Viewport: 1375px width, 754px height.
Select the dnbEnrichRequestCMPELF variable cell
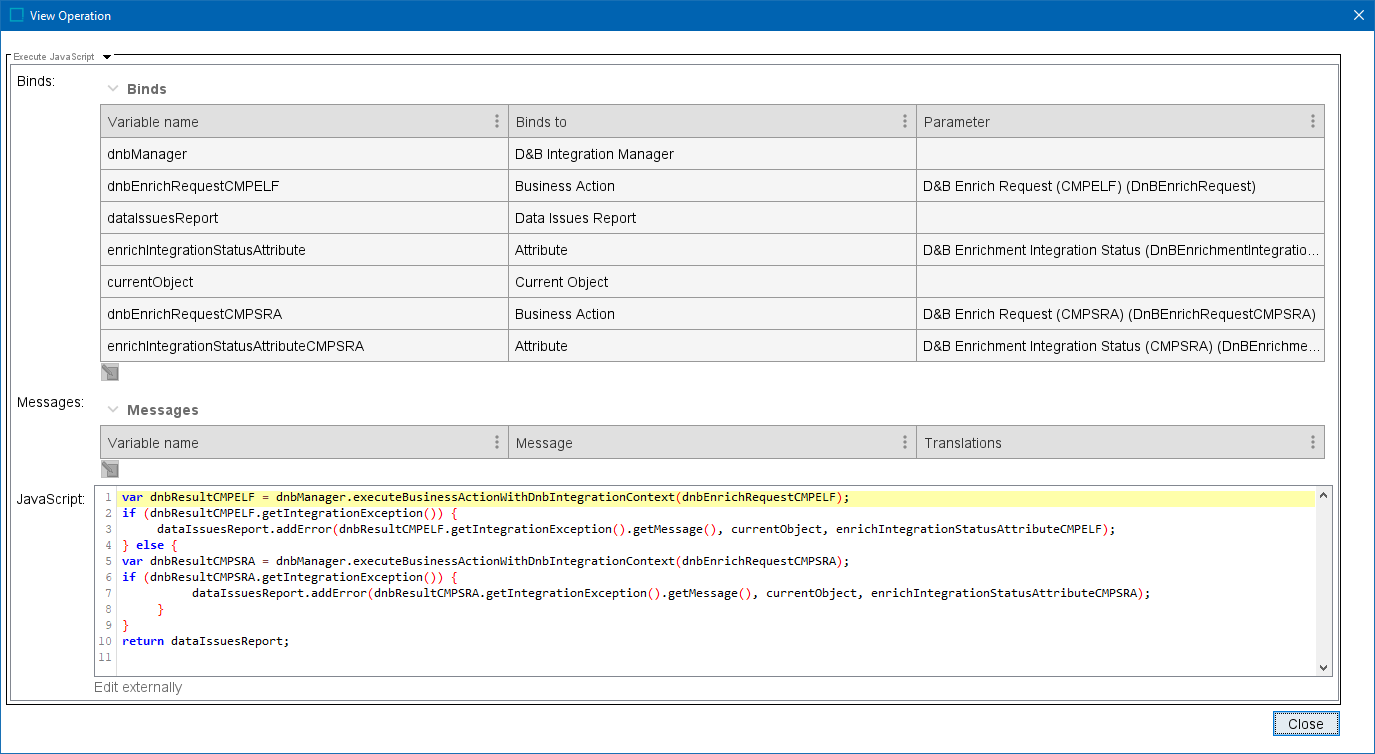pyautogui.click(x=304, y=186)
